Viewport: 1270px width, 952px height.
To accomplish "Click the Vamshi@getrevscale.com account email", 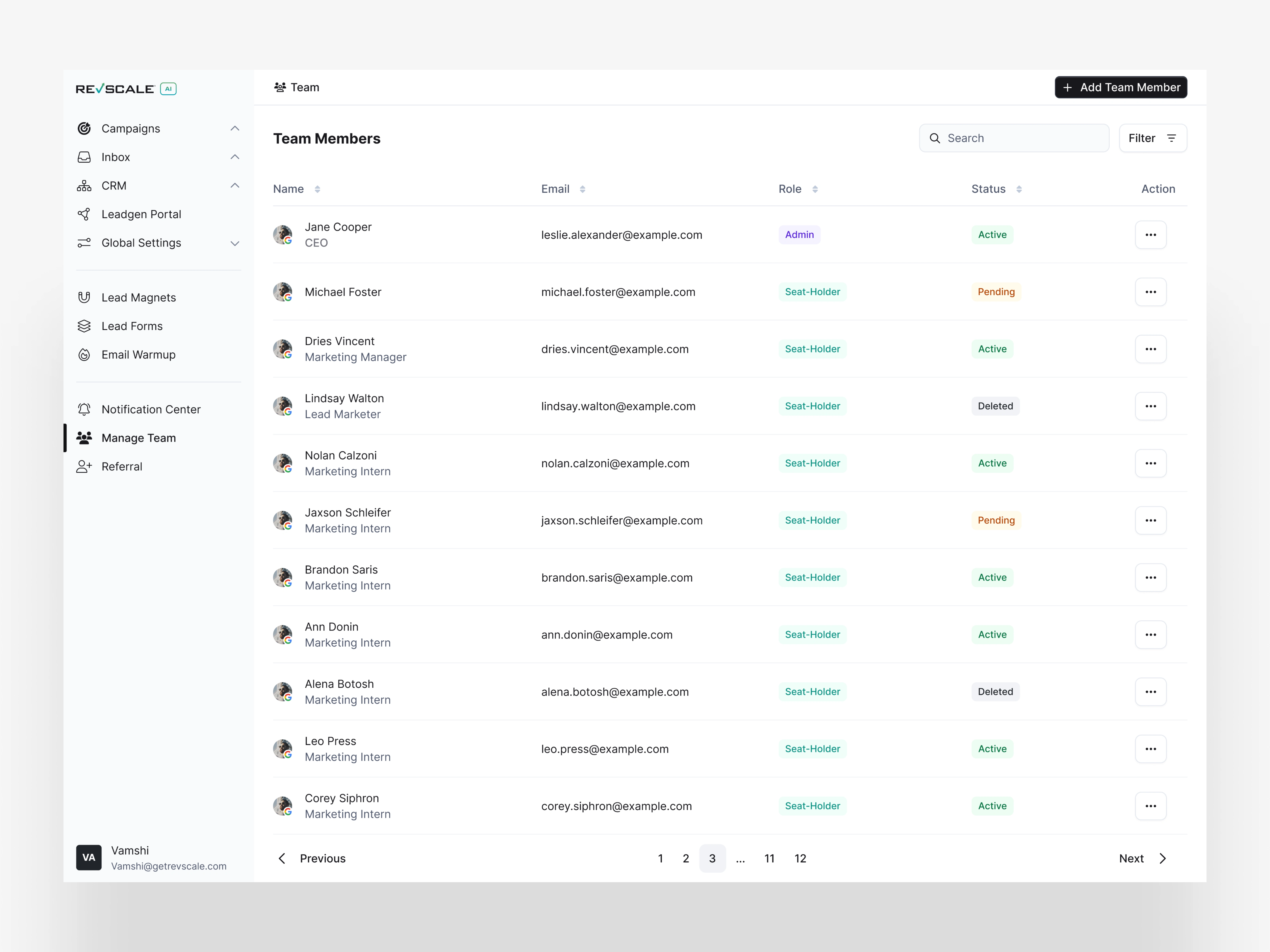I will click(x=169, y=867).
